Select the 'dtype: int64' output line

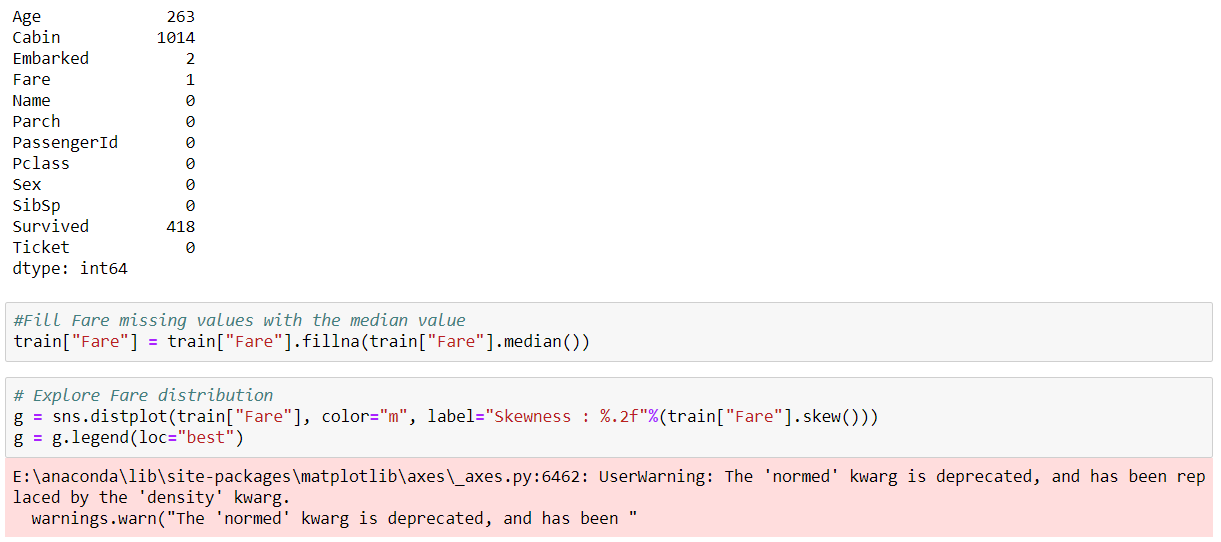[70, 269]
